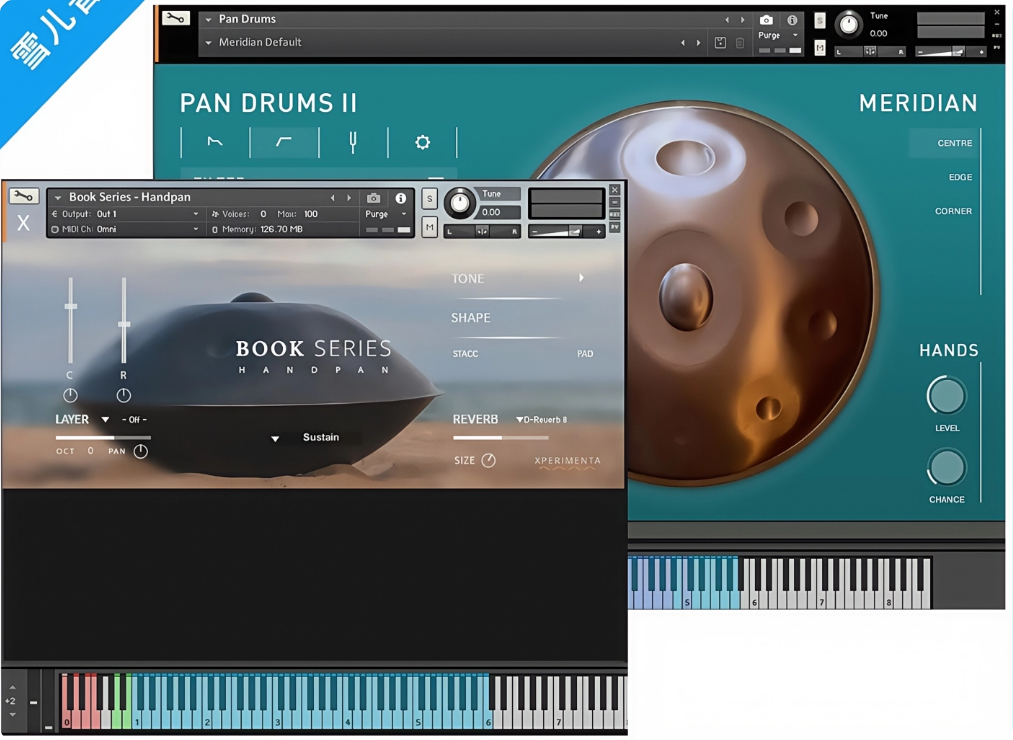Delete snapshot trash icon in Pan Drums header
This screenshot has height=740, width=1013.
pos(740,43)
